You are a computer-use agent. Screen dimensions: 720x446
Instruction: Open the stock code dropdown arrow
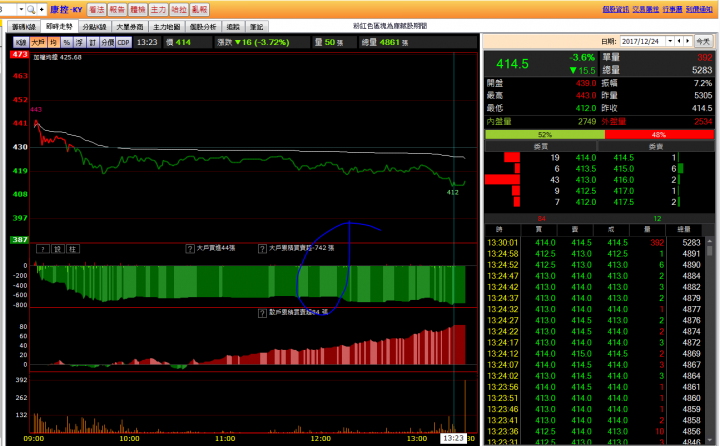click(x=21, y=9)
